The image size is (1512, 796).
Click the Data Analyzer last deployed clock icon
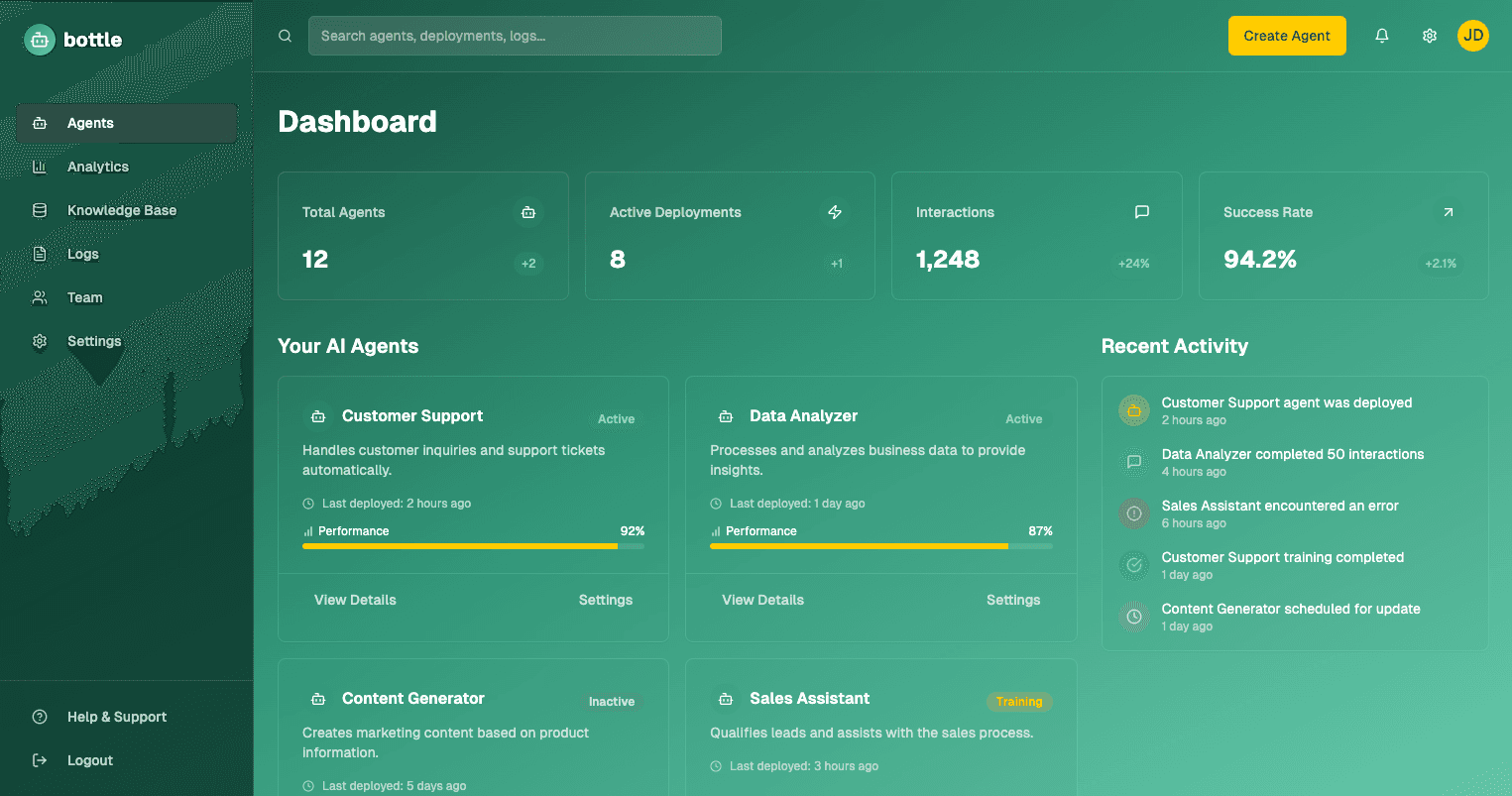[716, 504]
